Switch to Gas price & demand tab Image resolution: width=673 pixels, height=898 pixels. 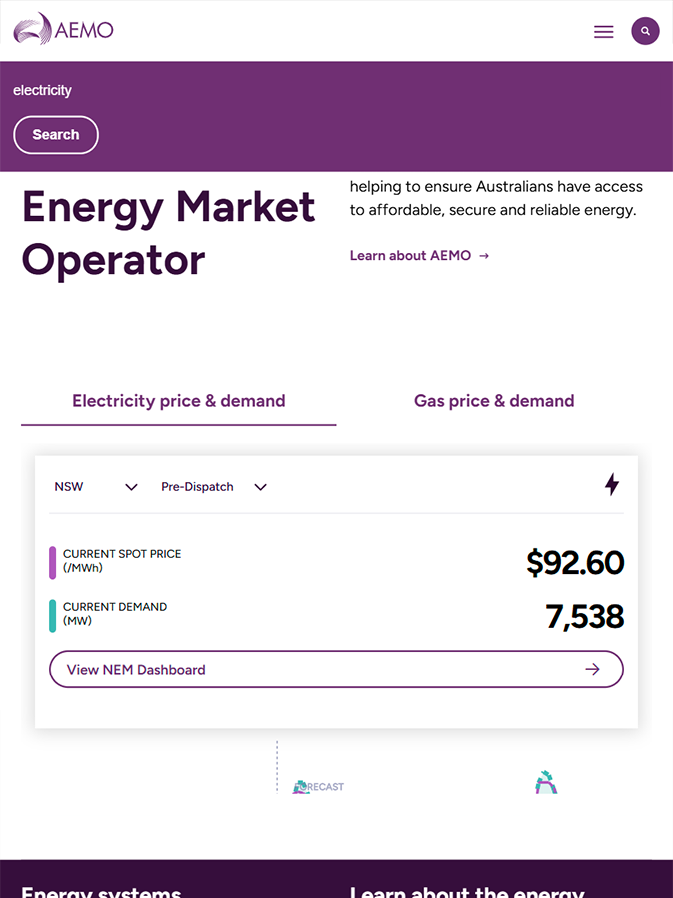[494, 400]
